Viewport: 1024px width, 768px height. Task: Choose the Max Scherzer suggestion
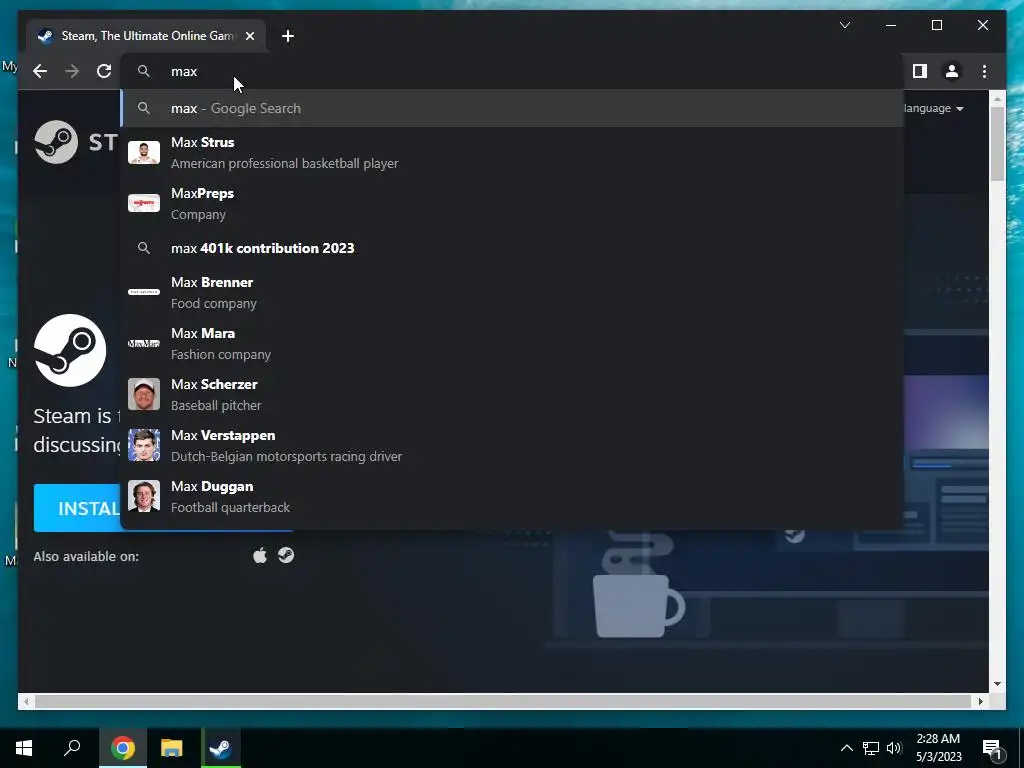point(513,394)
